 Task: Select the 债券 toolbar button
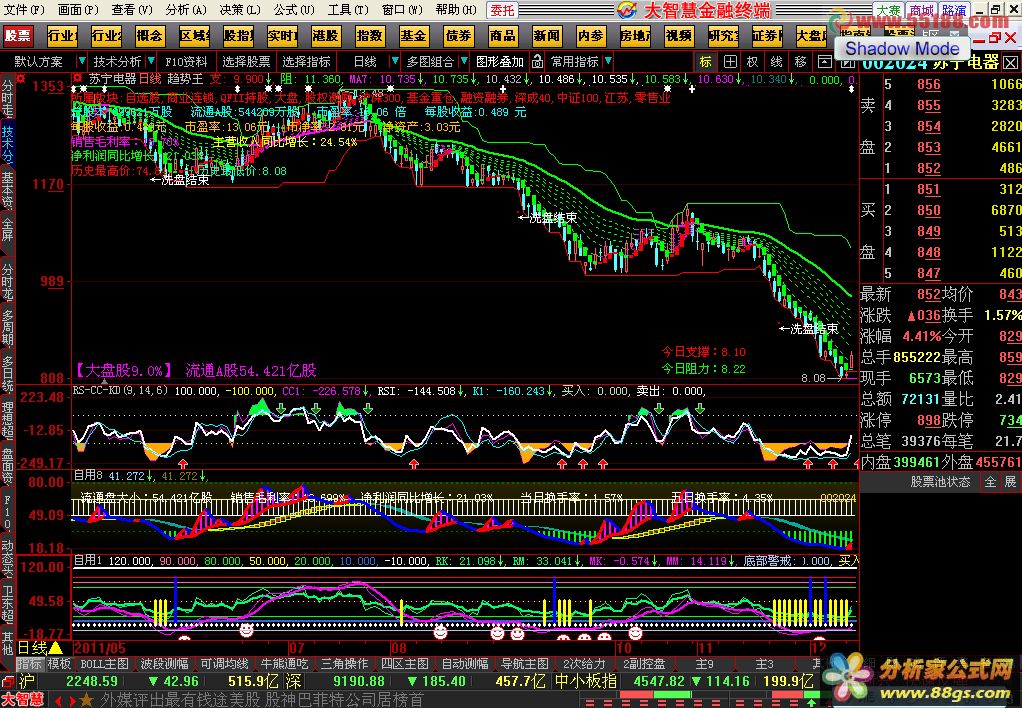coord(458,35)
